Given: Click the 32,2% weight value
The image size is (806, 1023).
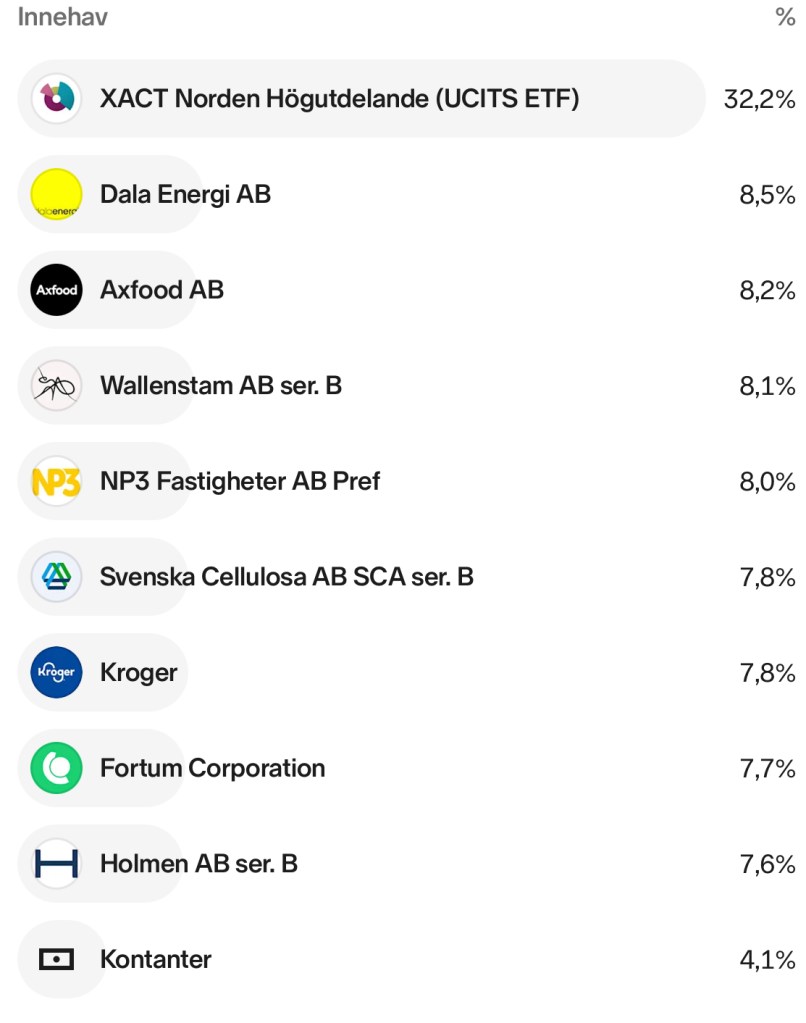Looking at the screenshot, I should (759, 99).
